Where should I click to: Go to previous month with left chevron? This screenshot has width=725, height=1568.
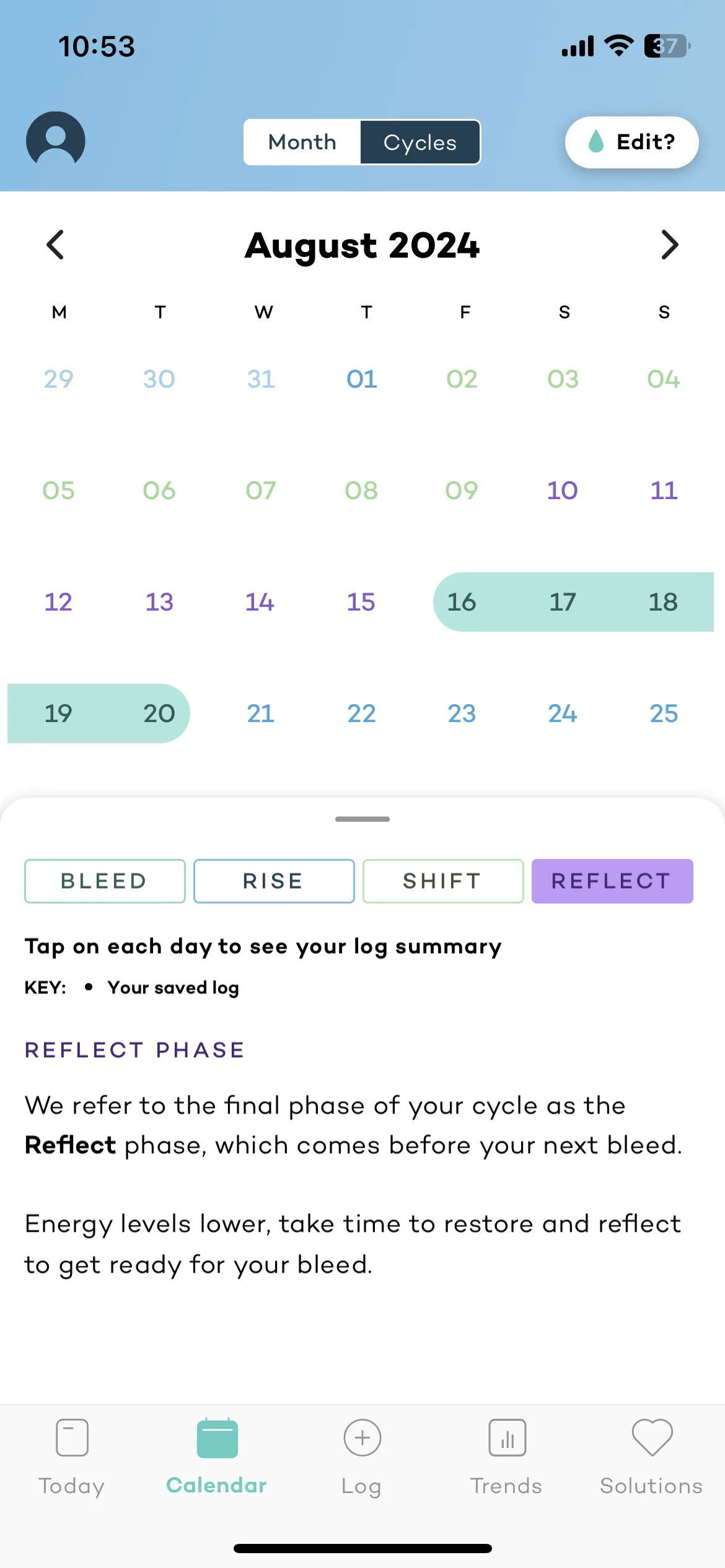coord(56,245)
